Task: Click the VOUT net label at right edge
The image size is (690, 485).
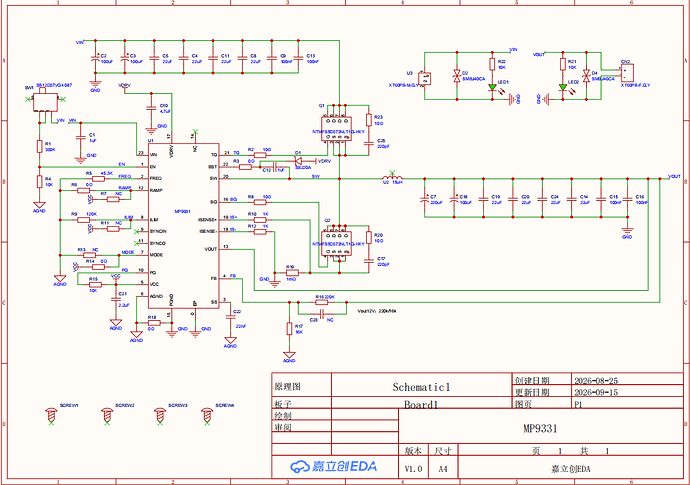Action: point(674,176)
